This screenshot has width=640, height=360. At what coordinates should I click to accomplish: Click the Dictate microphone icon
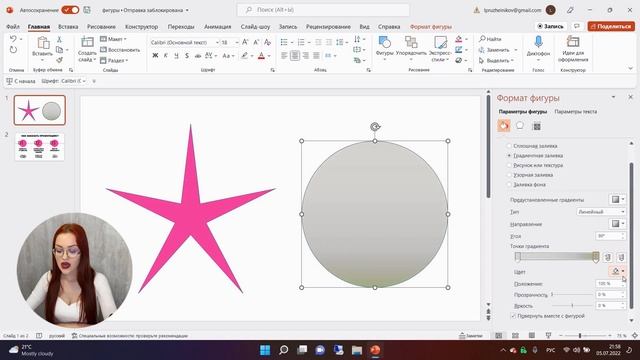(538, 42)
